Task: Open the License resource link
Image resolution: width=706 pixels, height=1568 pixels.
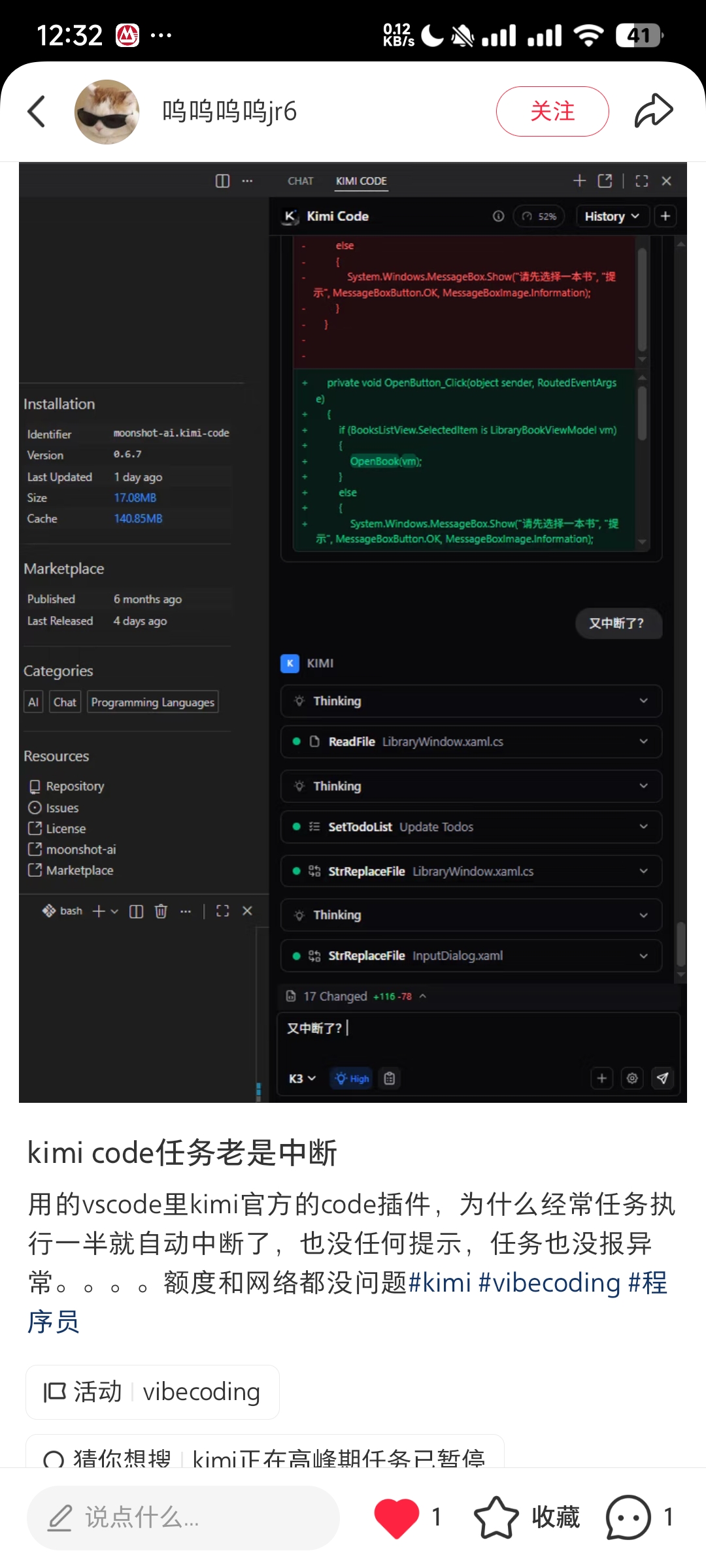Action: [58, 828]
